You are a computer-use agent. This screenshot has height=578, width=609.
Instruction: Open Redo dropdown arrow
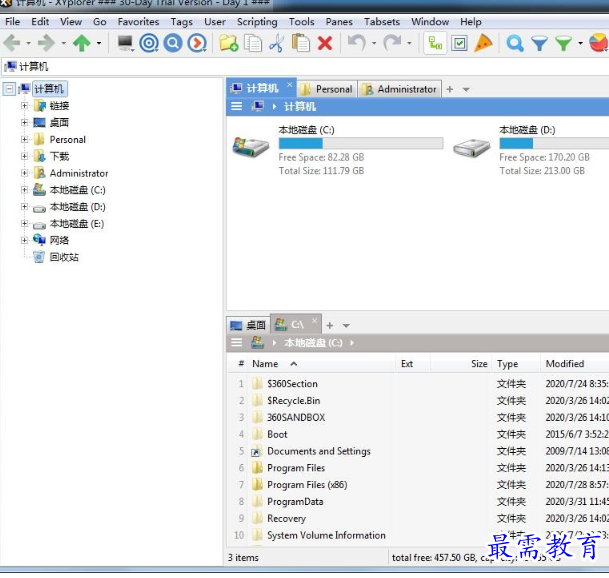(x=409, y=43)
